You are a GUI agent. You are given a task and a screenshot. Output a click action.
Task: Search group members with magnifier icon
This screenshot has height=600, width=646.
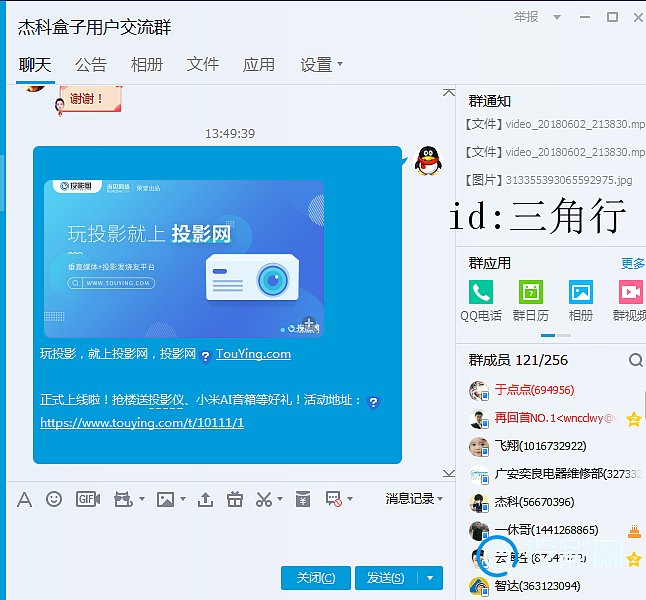(636, 360)
